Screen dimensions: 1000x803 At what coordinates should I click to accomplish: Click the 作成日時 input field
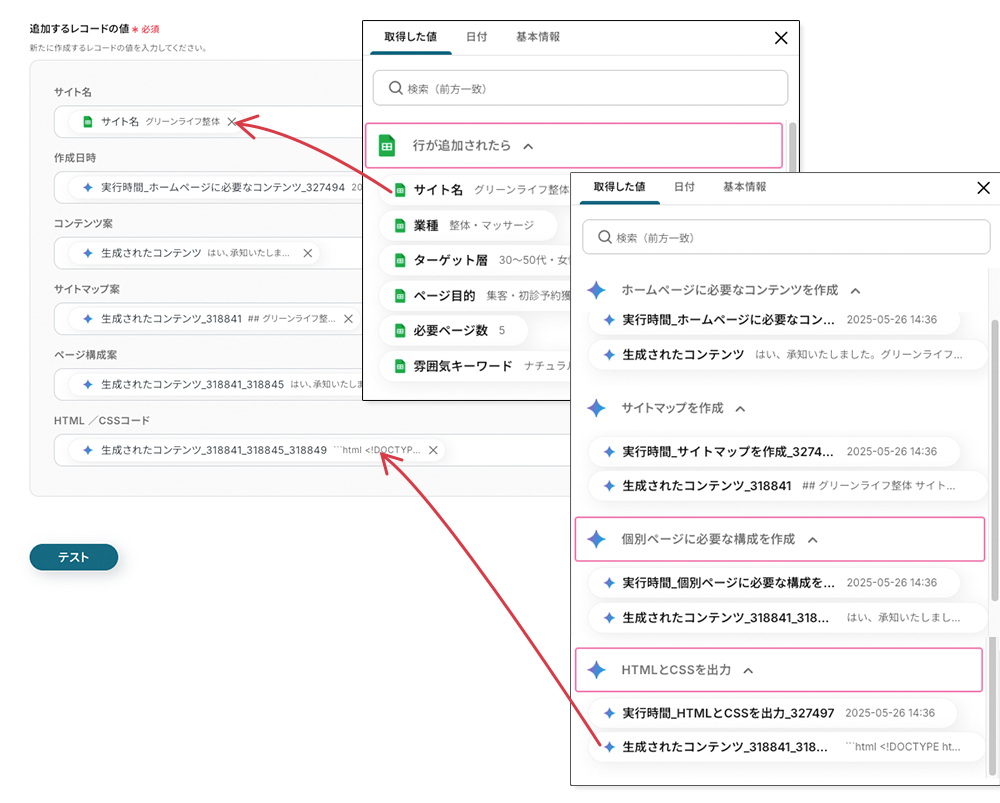pos(208,188)
